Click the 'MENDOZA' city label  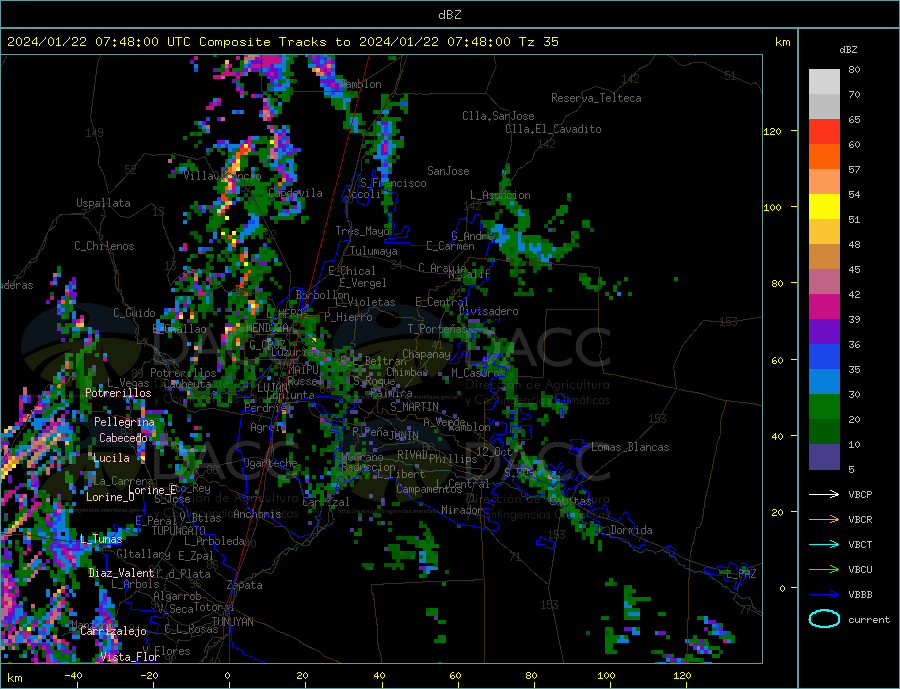coord(267,327)
